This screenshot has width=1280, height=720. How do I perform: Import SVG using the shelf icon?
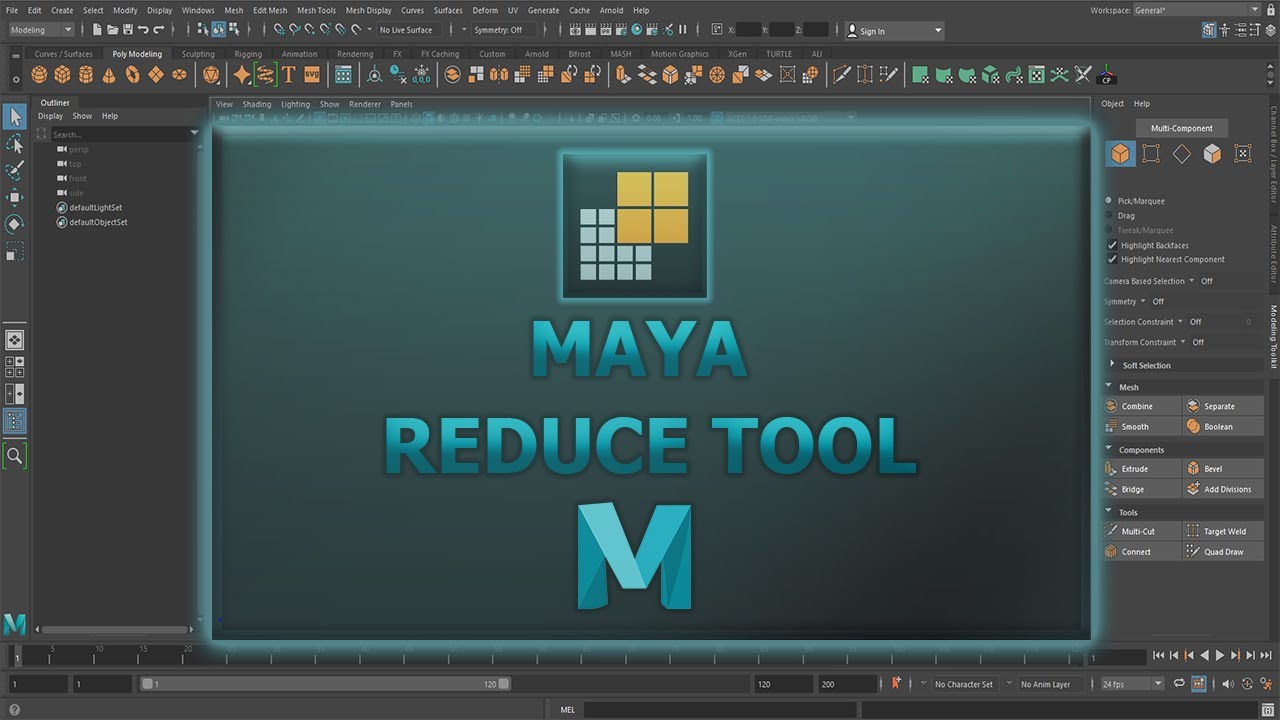click(x=312, y=74)
